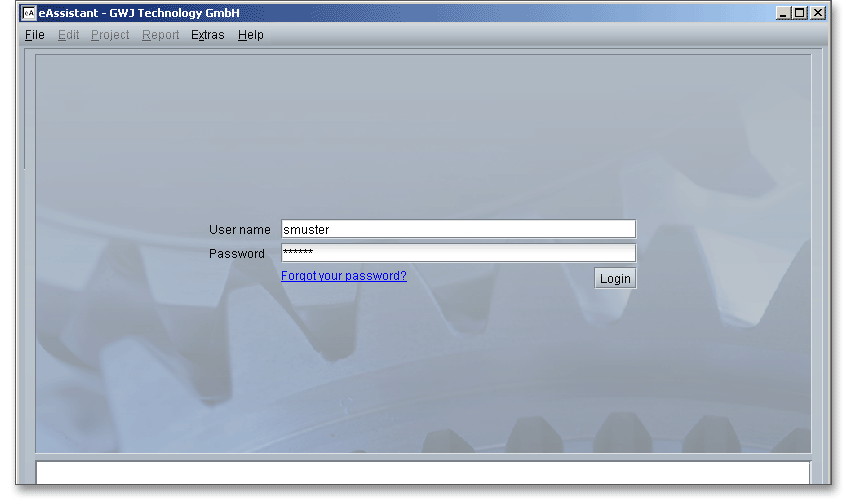Click into the Password input field
This screenshot has height=500, width=847.
[x=458, y=254]
